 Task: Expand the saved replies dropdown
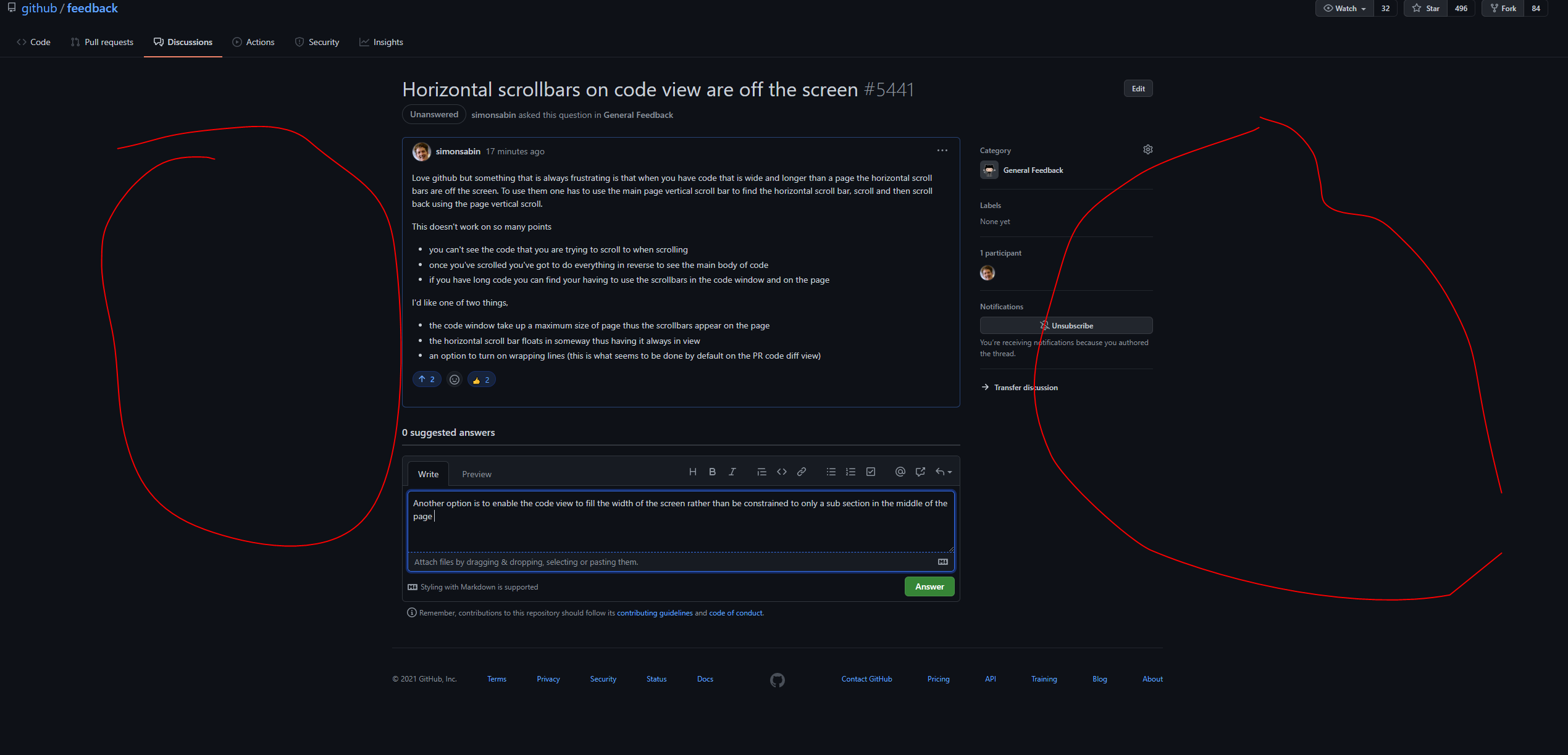(x=944, y=472)
